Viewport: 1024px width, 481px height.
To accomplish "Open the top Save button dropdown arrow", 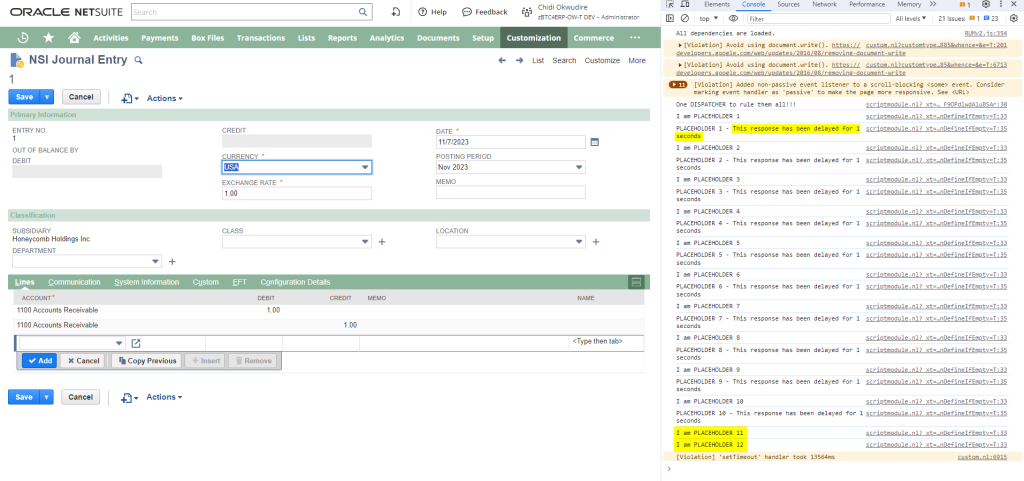I will point(46,97).
